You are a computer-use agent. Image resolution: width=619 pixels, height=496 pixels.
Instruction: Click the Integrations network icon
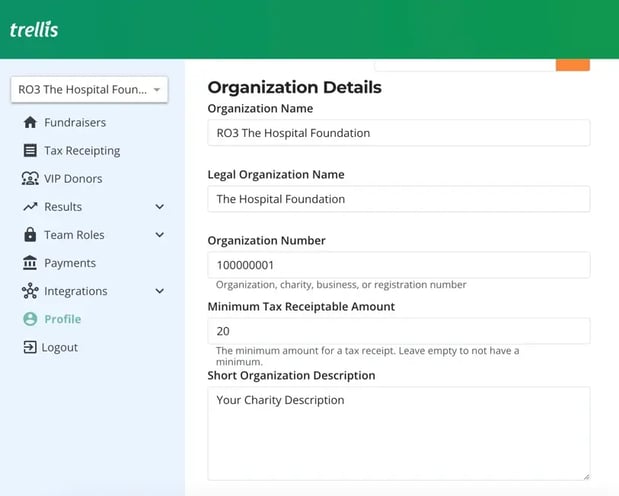pyautogui.click(x=30, y=291)
